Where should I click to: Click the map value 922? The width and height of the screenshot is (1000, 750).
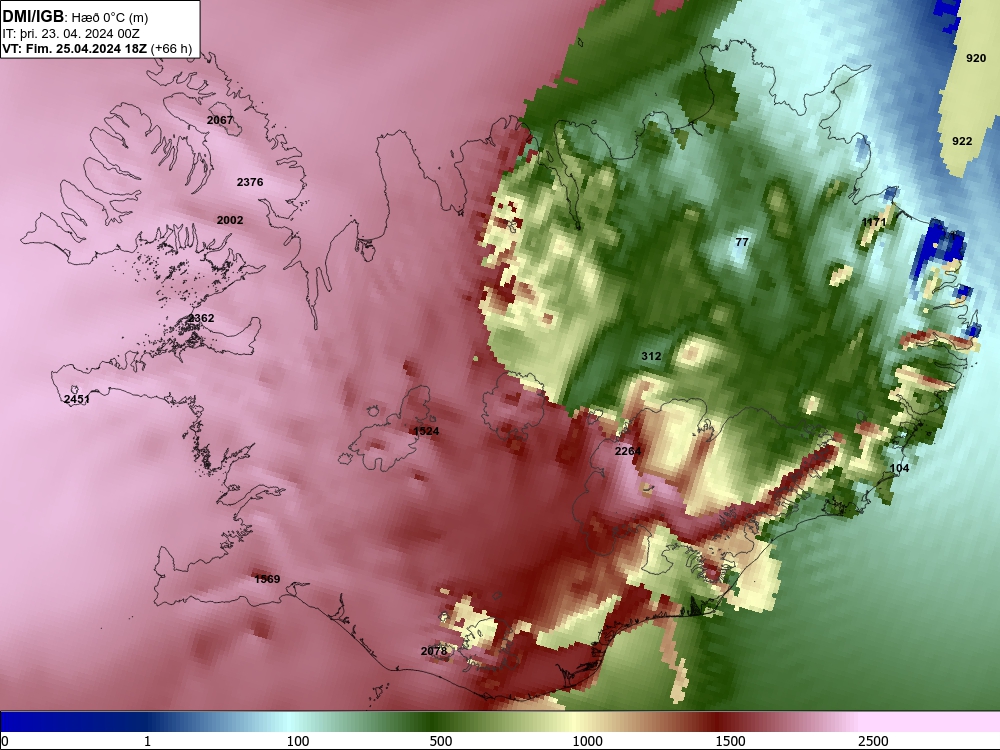coord(962,141)
